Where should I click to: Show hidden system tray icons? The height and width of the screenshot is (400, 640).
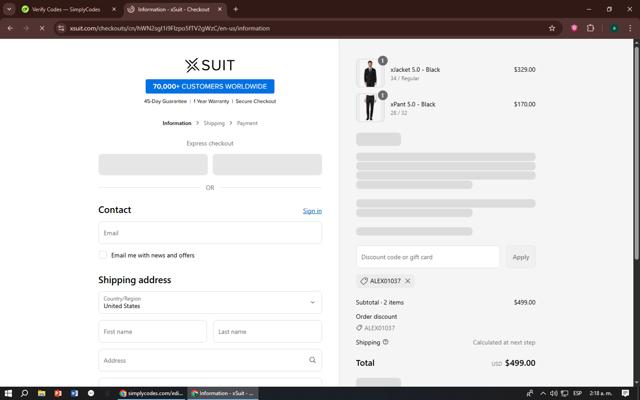pos(543,393)
